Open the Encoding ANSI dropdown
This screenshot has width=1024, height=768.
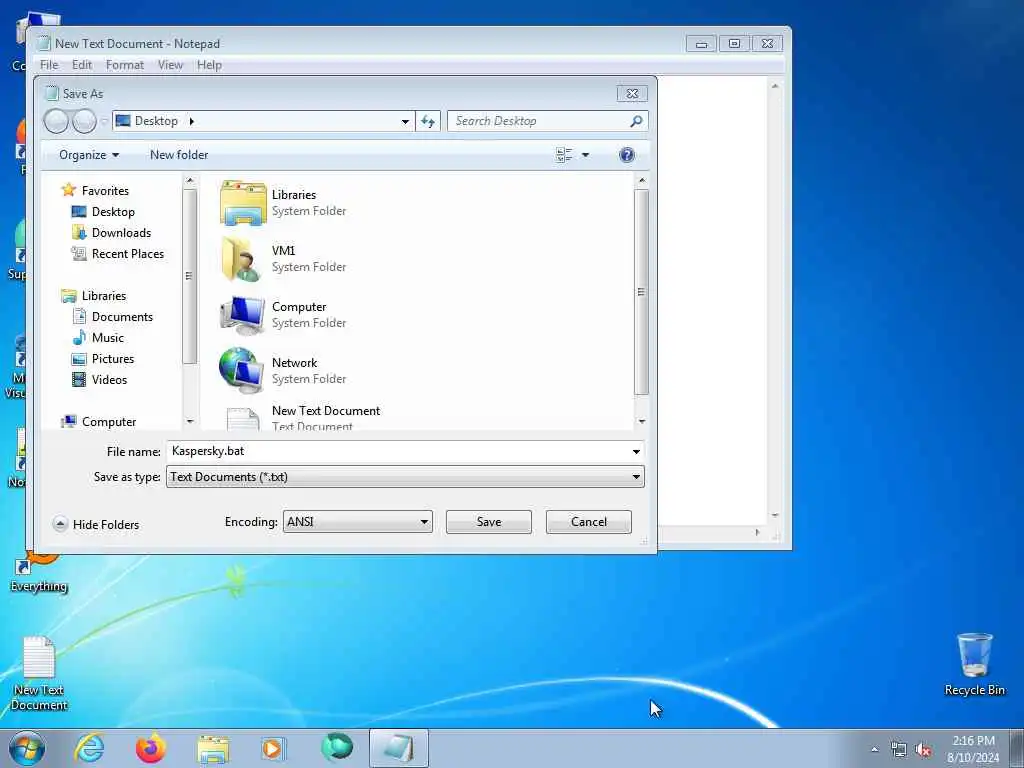point(357,522)
